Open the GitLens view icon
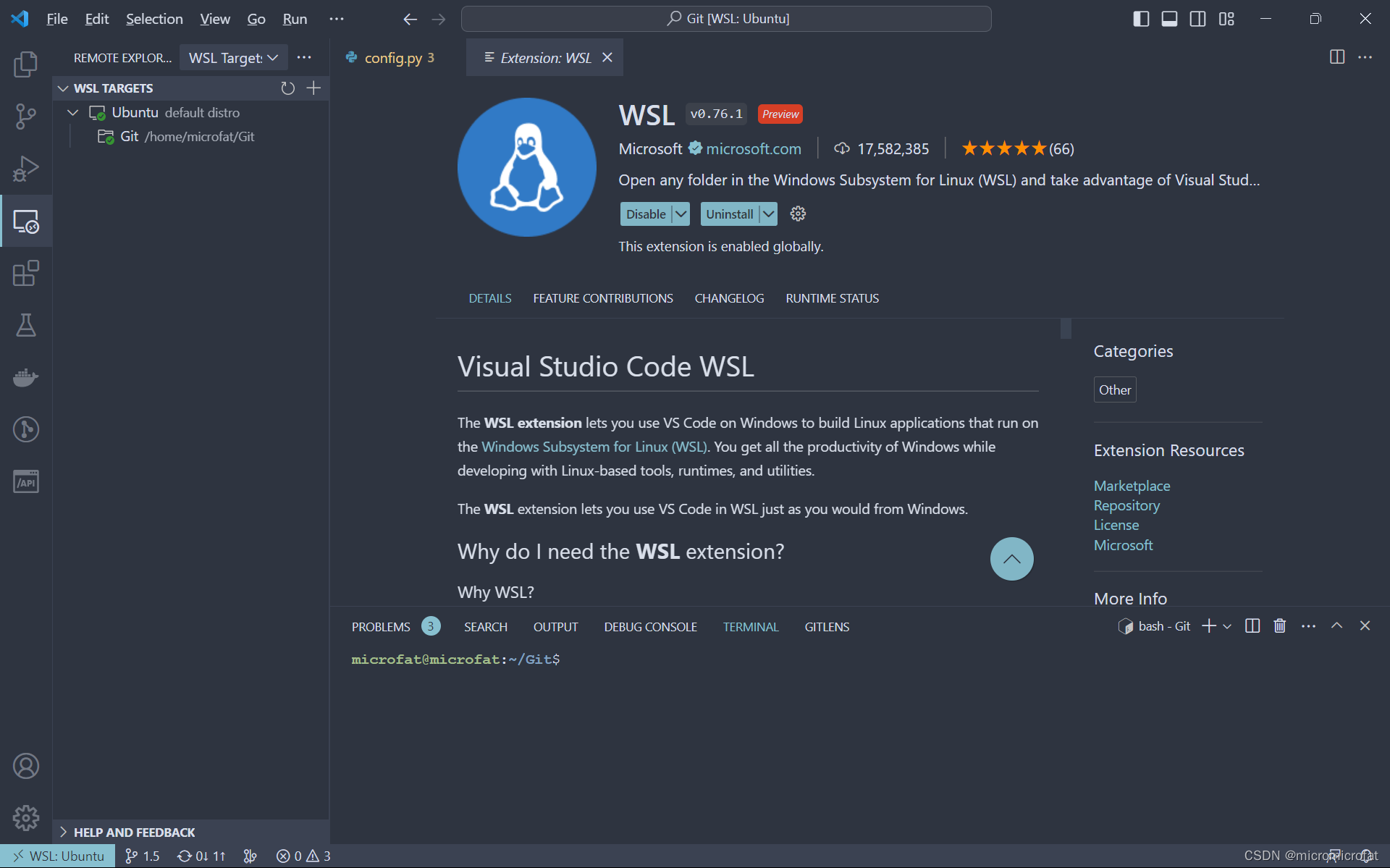Image resolution: width=1390 pixels, height=868 pixels. pyautogui.click(x=26, y=429)
